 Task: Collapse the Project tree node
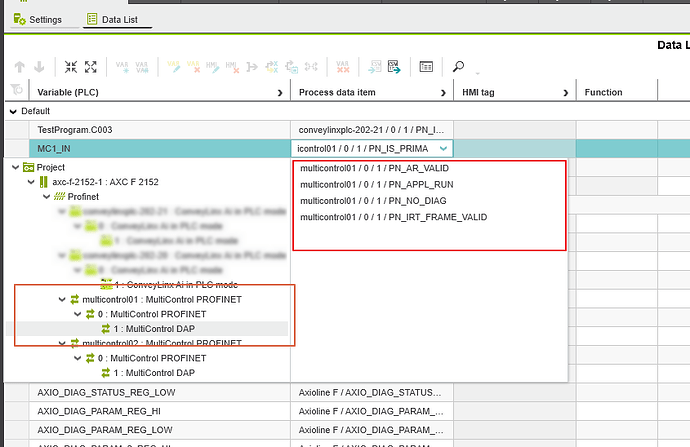click(14, 167)
